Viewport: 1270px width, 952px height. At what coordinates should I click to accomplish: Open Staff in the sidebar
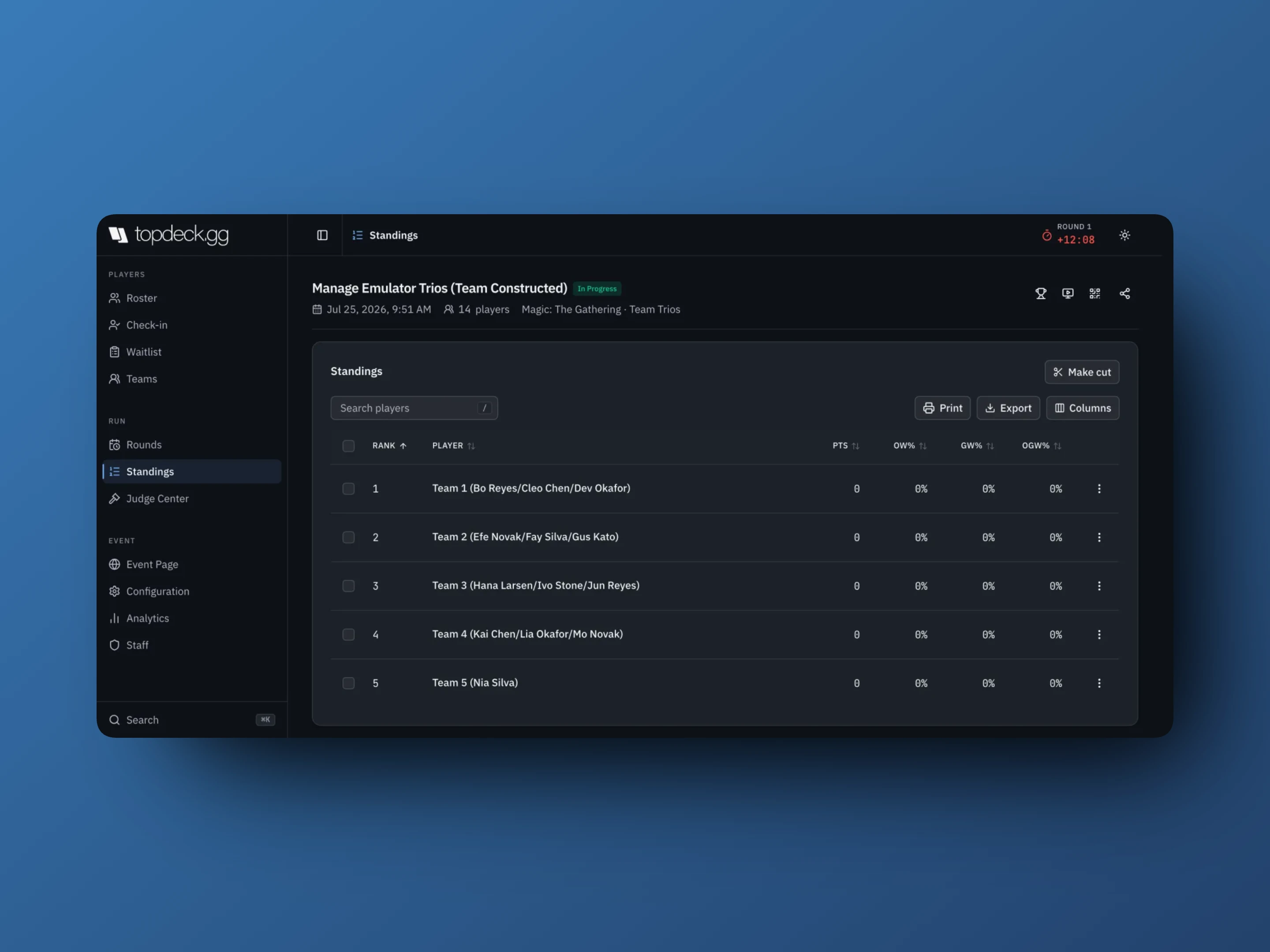pos(192,645)
